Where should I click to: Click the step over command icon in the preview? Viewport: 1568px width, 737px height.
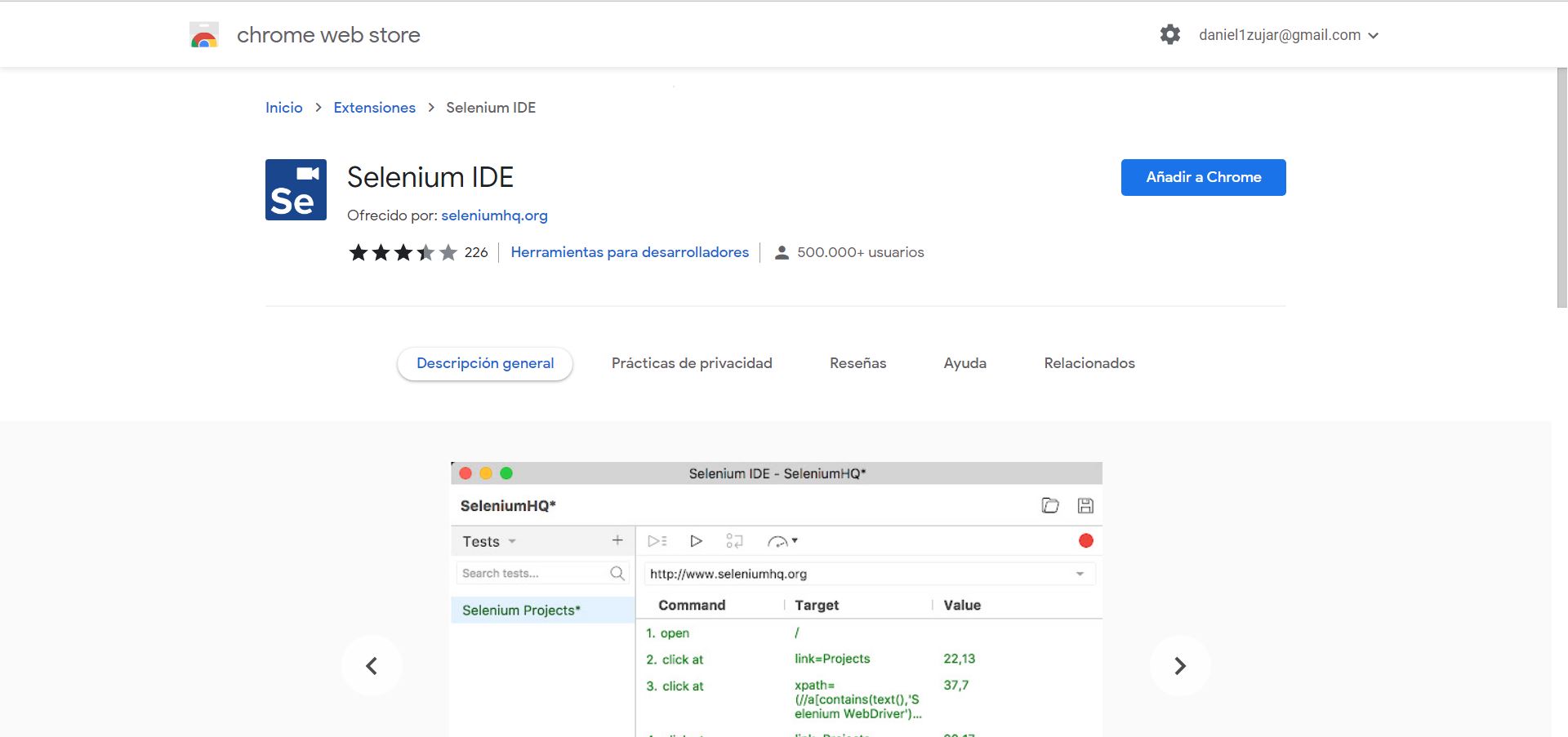click(x=734, y=541)
